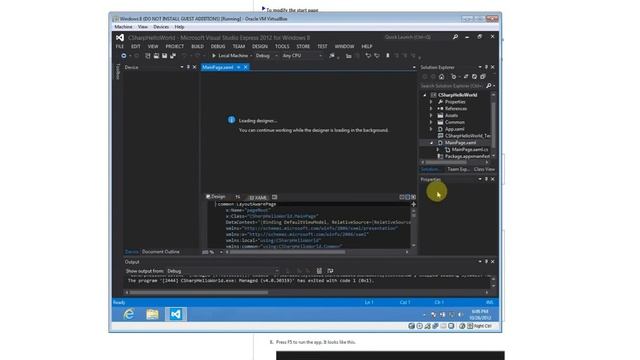Switch to Document Outline tab
Image resolution: width=640 pixels, height=360 pixels.
pyautogui.click(x=160, y=252)
